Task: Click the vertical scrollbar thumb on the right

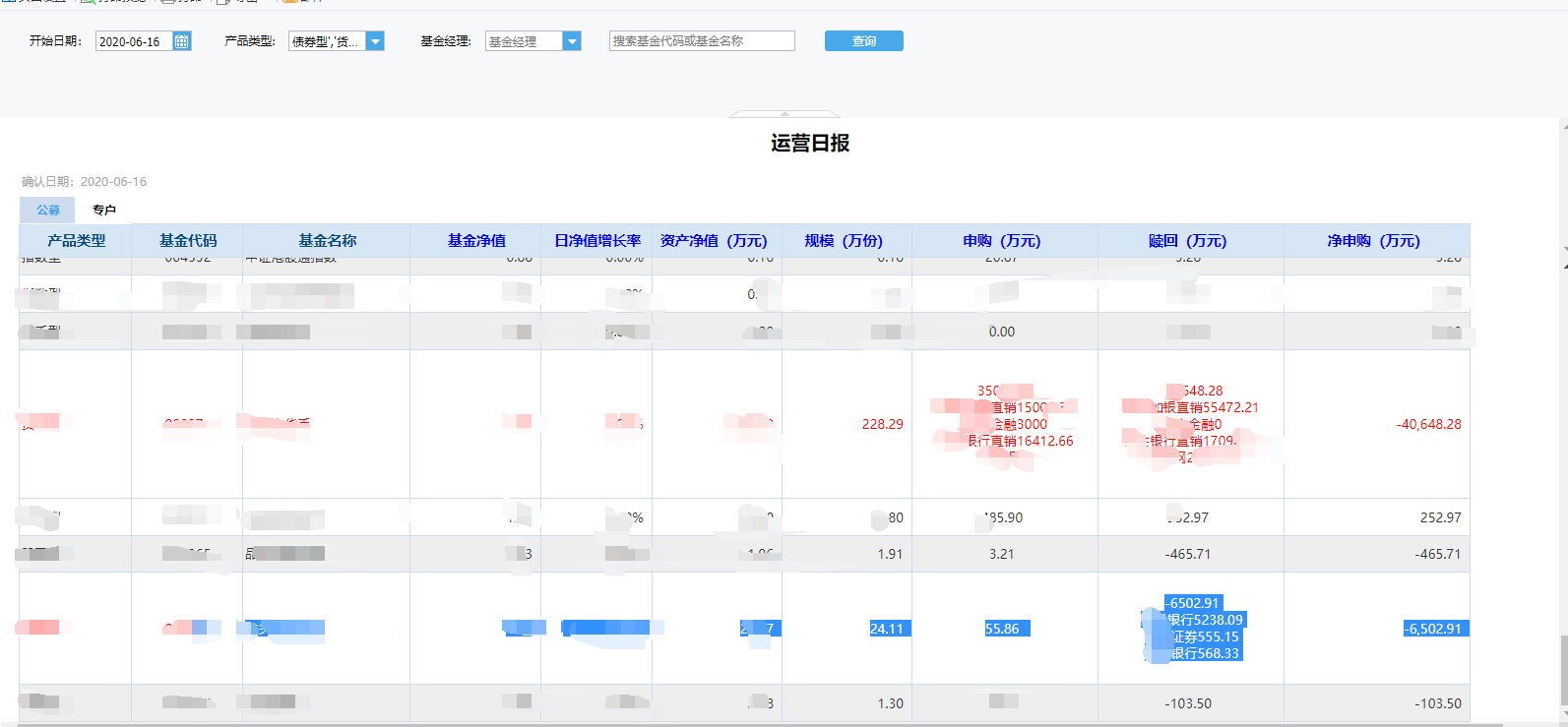Action: click(1563, 671)
